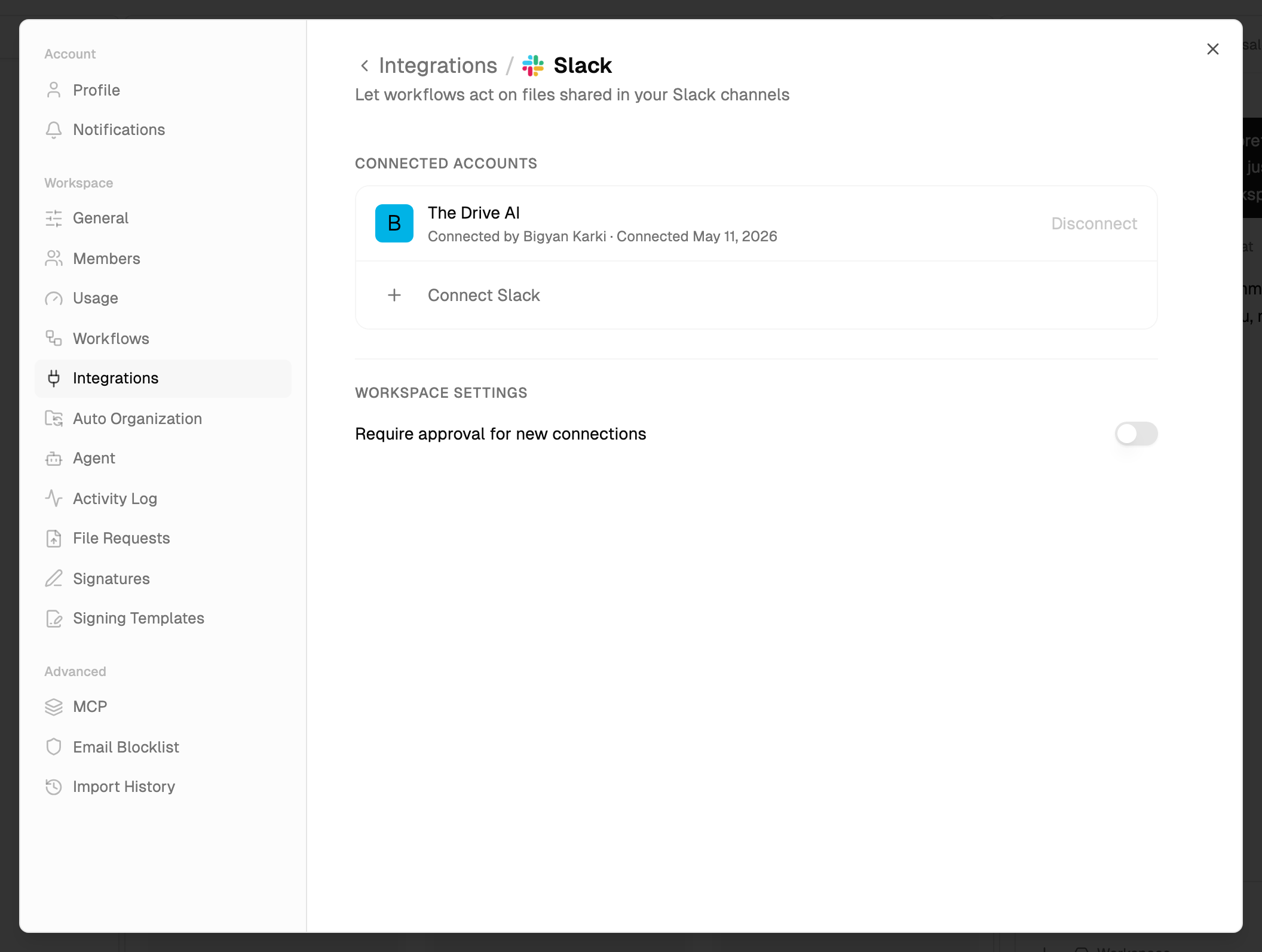1262x952 pixels.
Task: Open the Activity Log page
Action: [163, 499]
